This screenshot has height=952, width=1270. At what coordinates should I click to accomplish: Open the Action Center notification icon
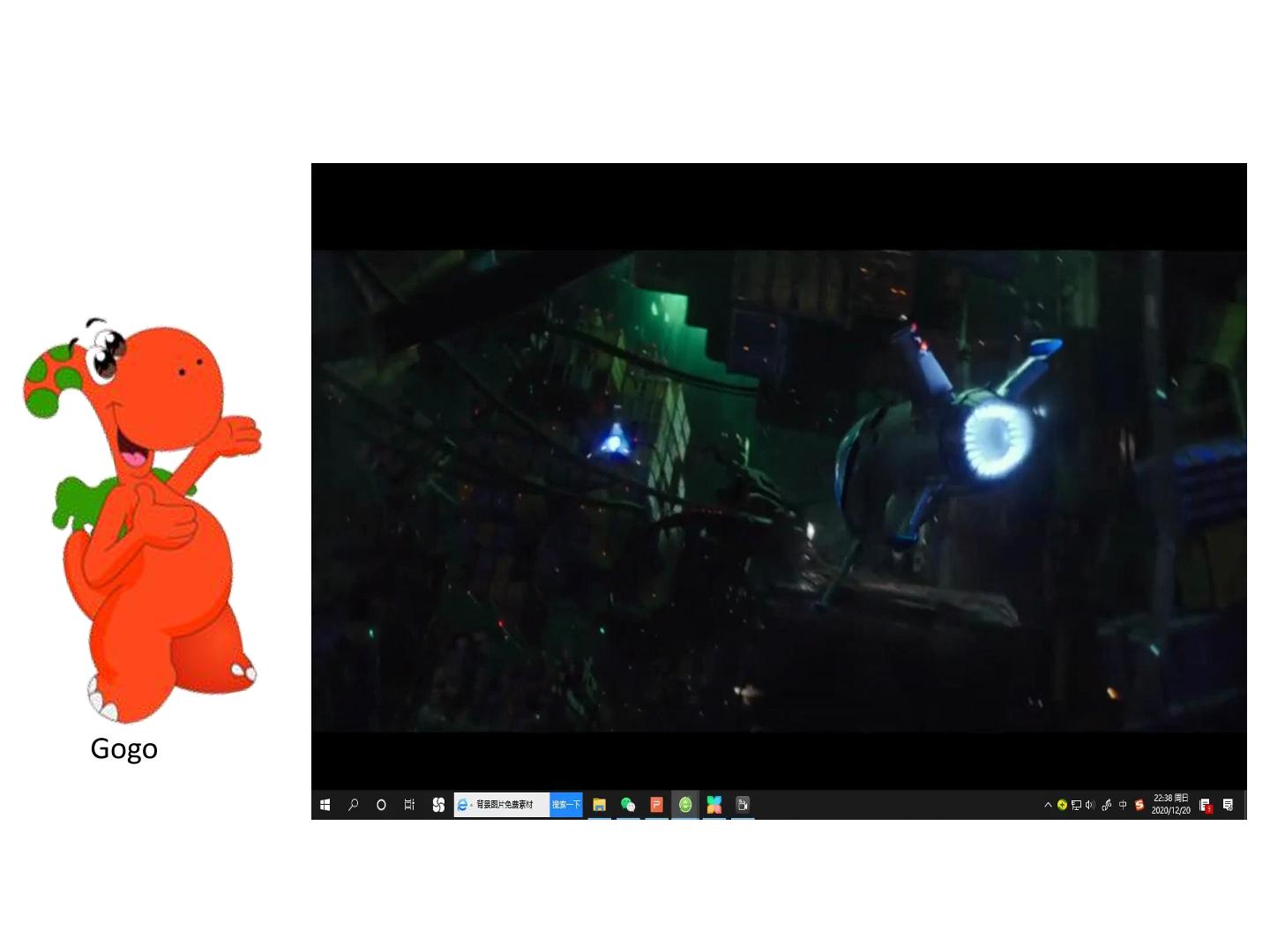click(x=1228, y=805)
